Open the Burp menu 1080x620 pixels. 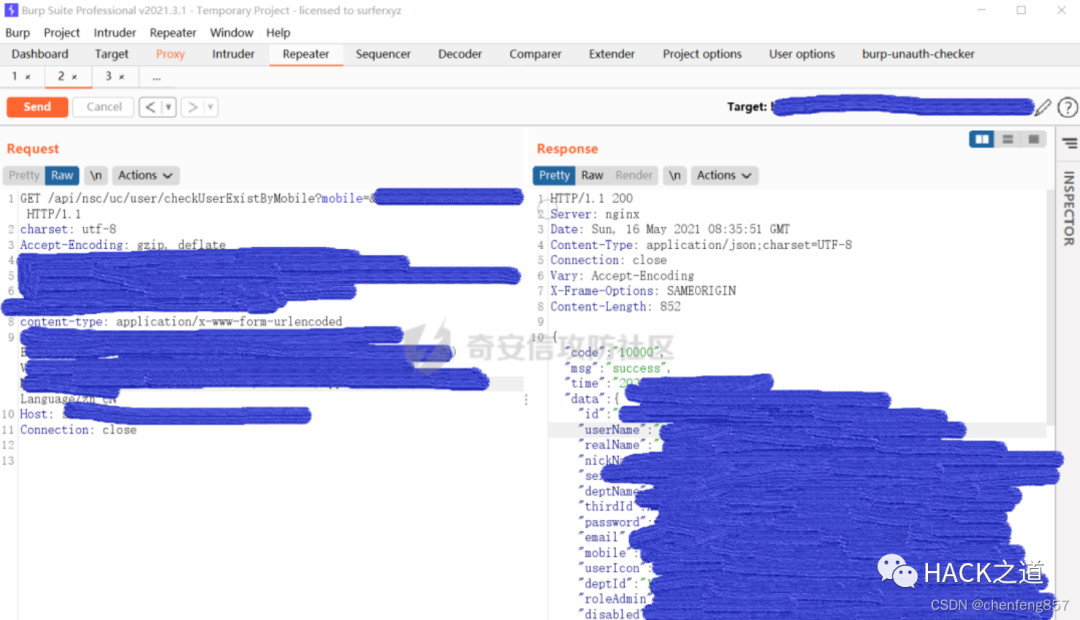(17, 32)
